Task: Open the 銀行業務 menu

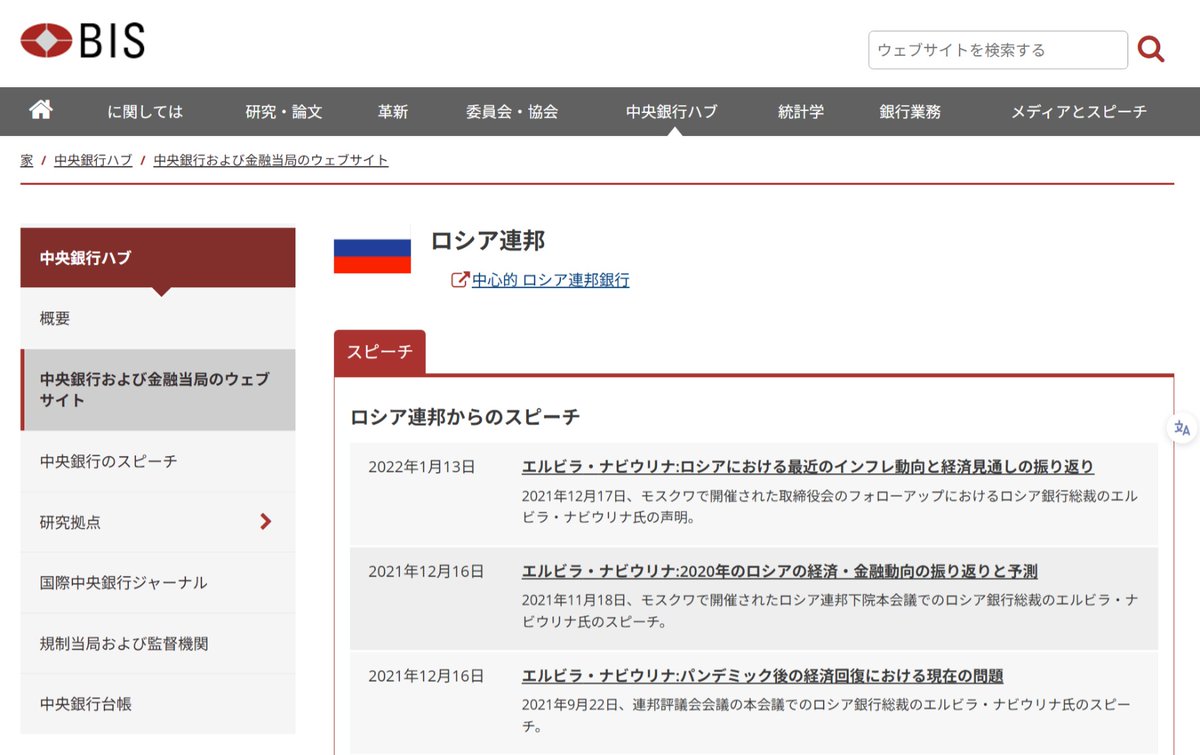Action: click(x=910, y=112)
